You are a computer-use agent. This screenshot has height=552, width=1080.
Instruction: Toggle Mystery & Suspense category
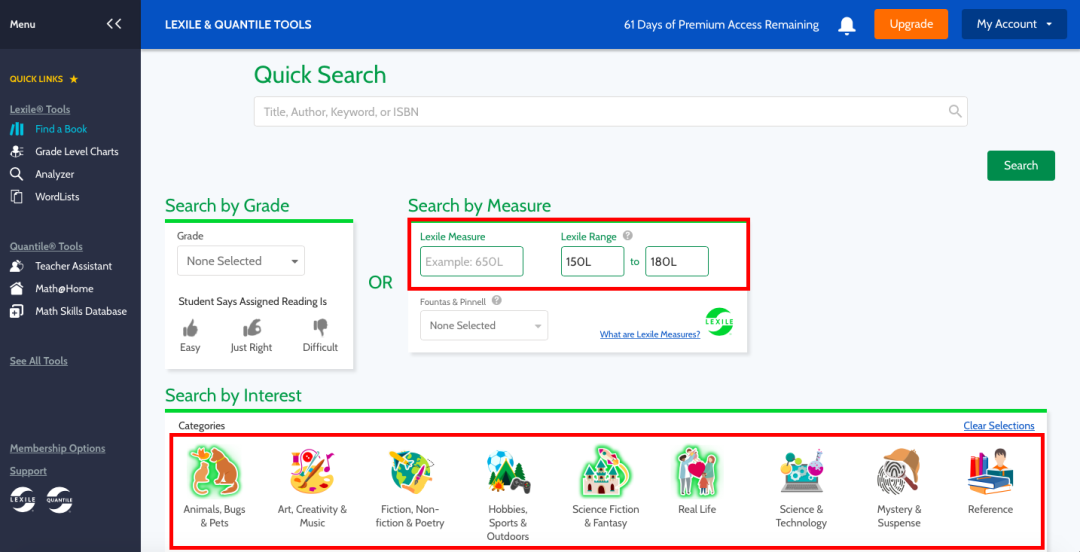click(x=898, y=487)
